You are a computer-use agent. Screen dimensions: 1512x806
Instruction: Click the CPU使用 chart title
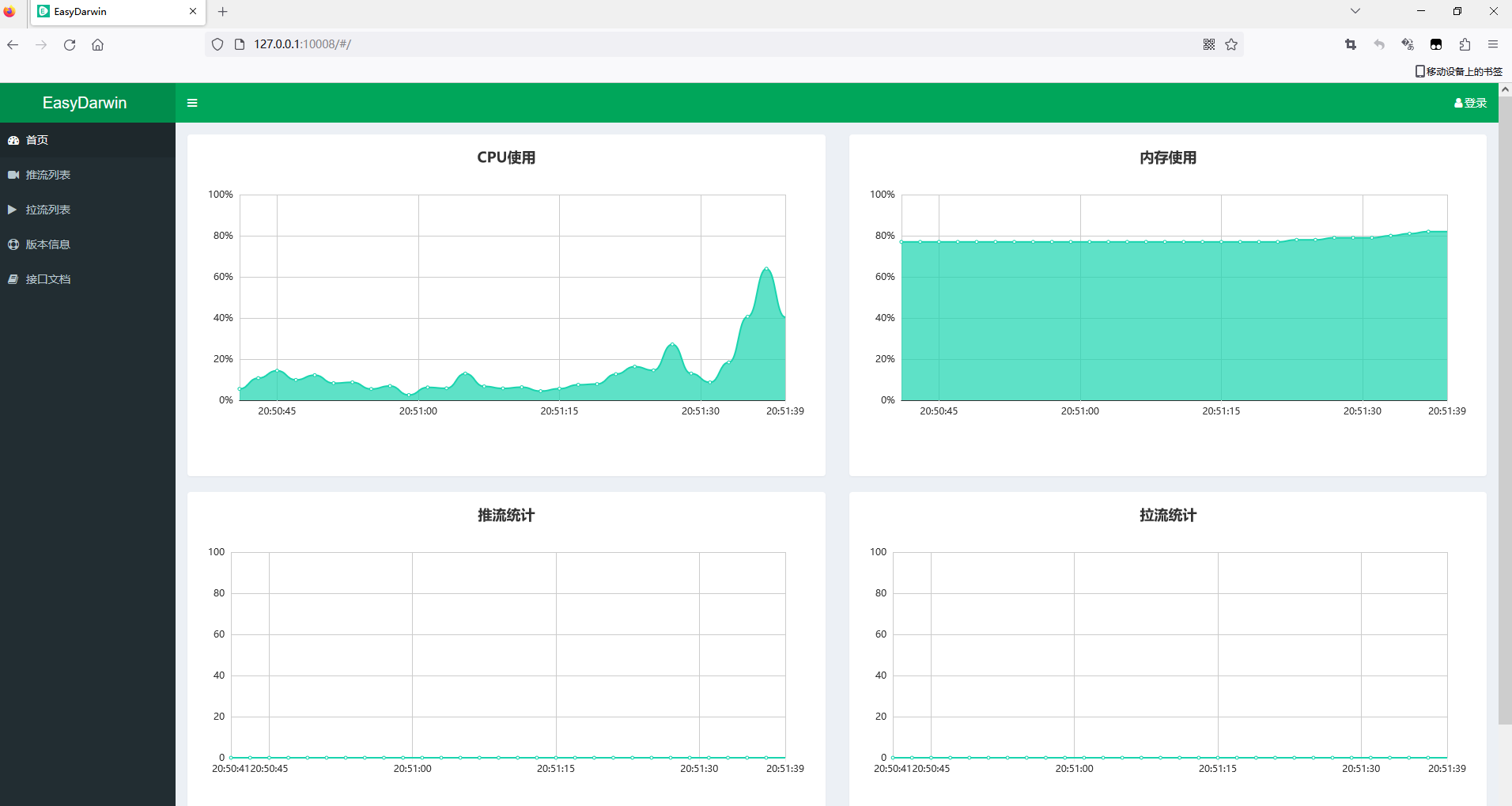pyautogui.click(x=506, y=157)
